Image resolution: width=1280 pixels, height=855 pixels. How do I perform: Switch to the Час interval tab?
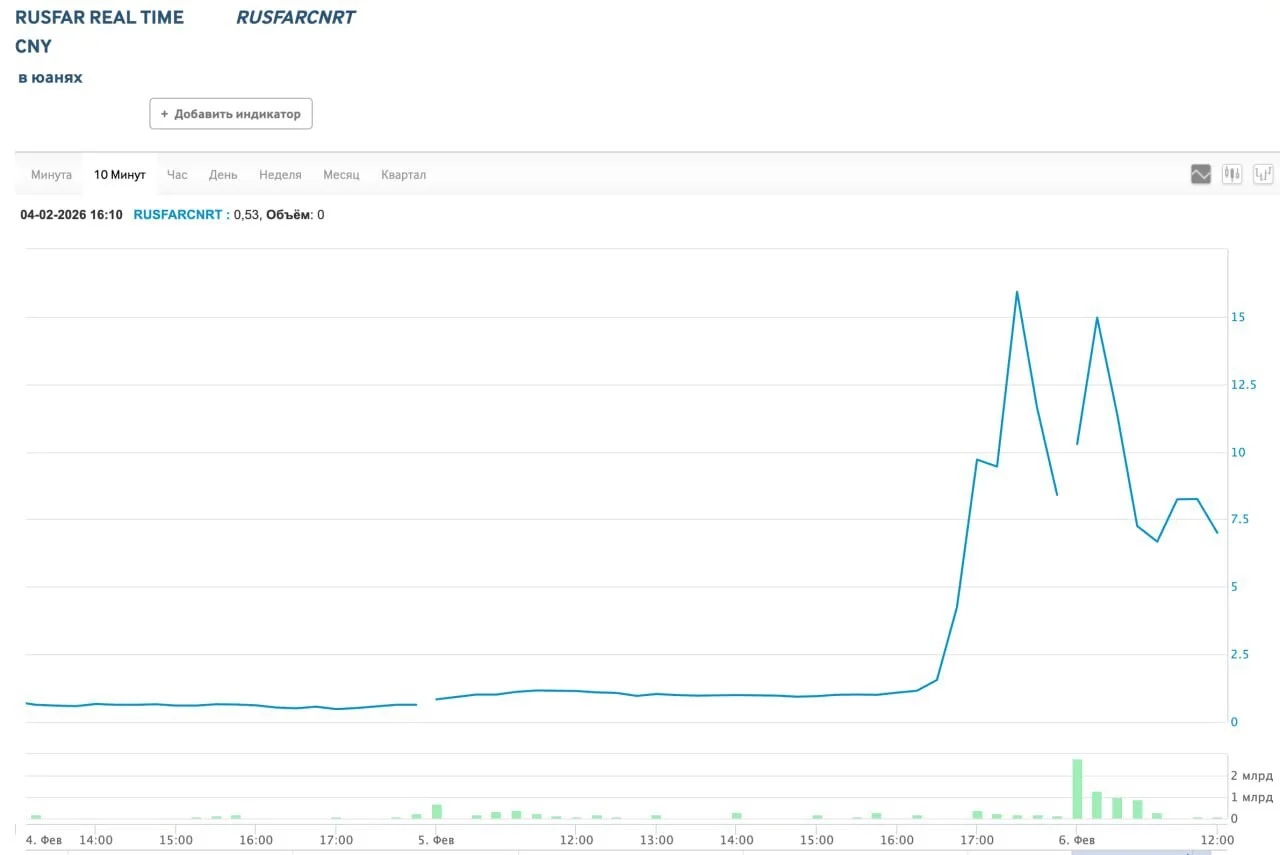(x=177, y=175)
